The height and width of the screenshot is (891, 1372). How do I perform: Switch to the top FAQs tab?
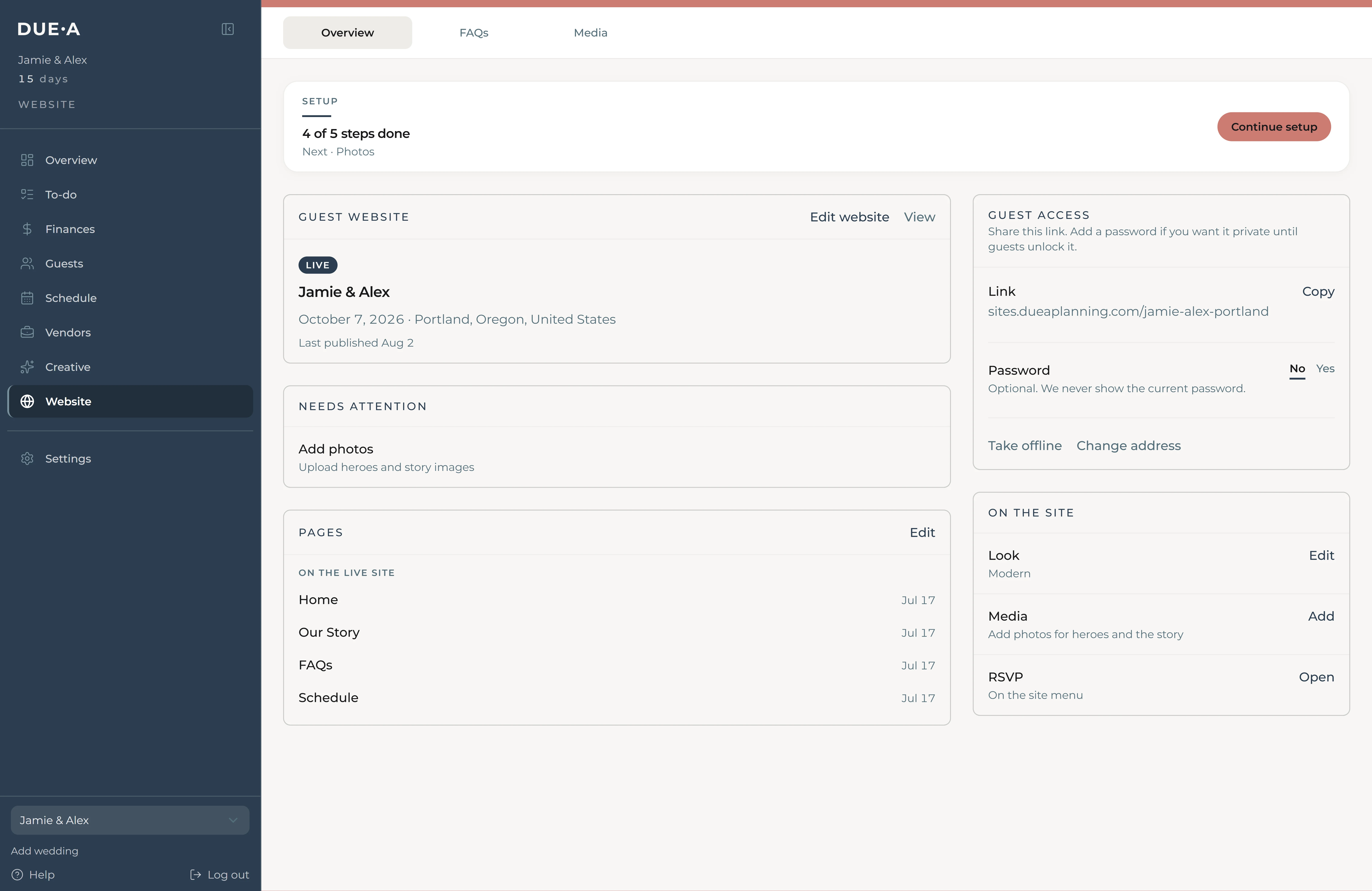click(x=474, y=33)
